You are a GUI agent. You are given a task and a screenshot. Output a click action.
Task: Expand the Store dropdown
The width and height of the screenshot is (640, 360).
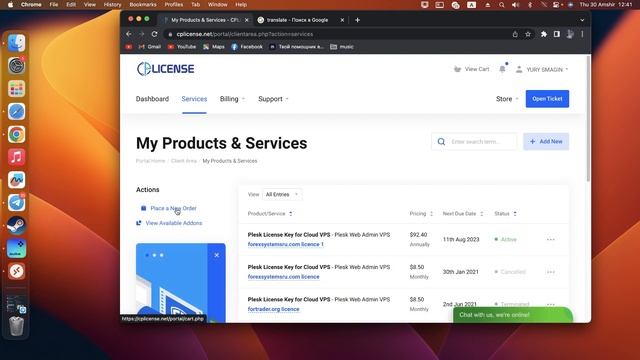[x=507, y=99]
